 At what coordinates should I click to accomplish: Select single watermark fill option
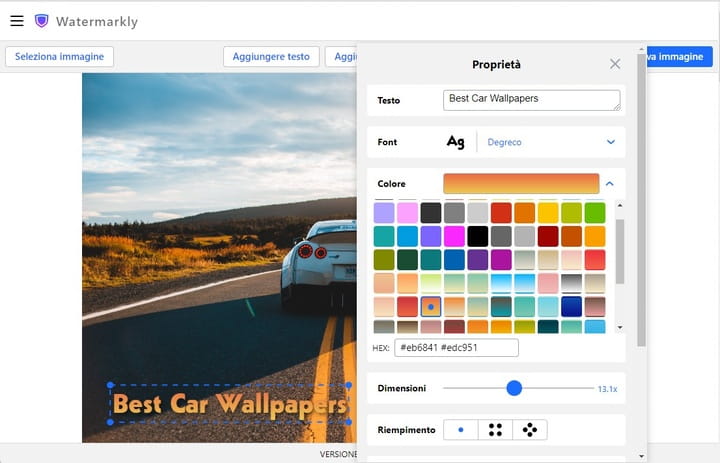[461, 429]
